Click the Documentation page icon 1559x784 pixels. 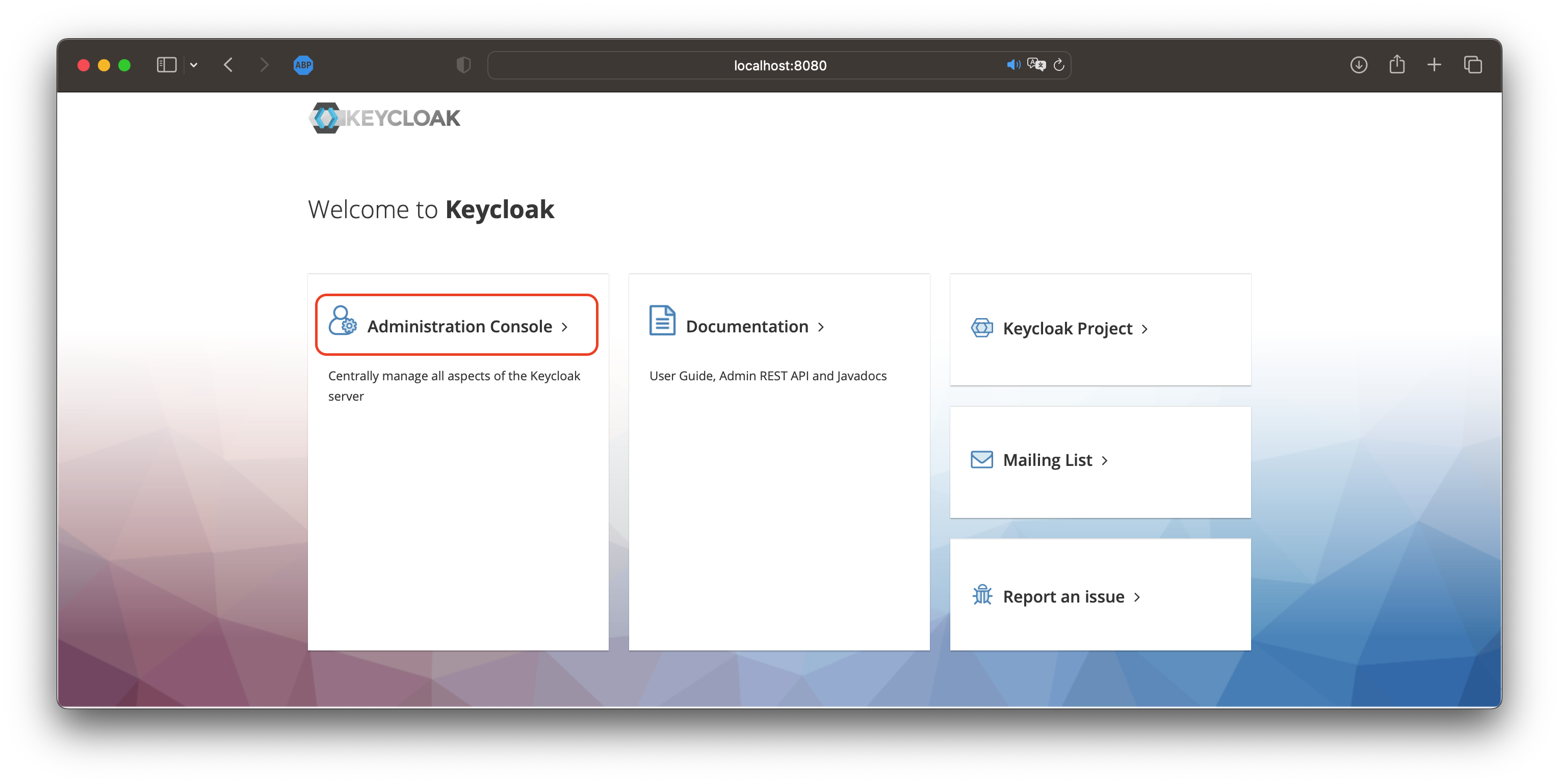pos(662,321)
